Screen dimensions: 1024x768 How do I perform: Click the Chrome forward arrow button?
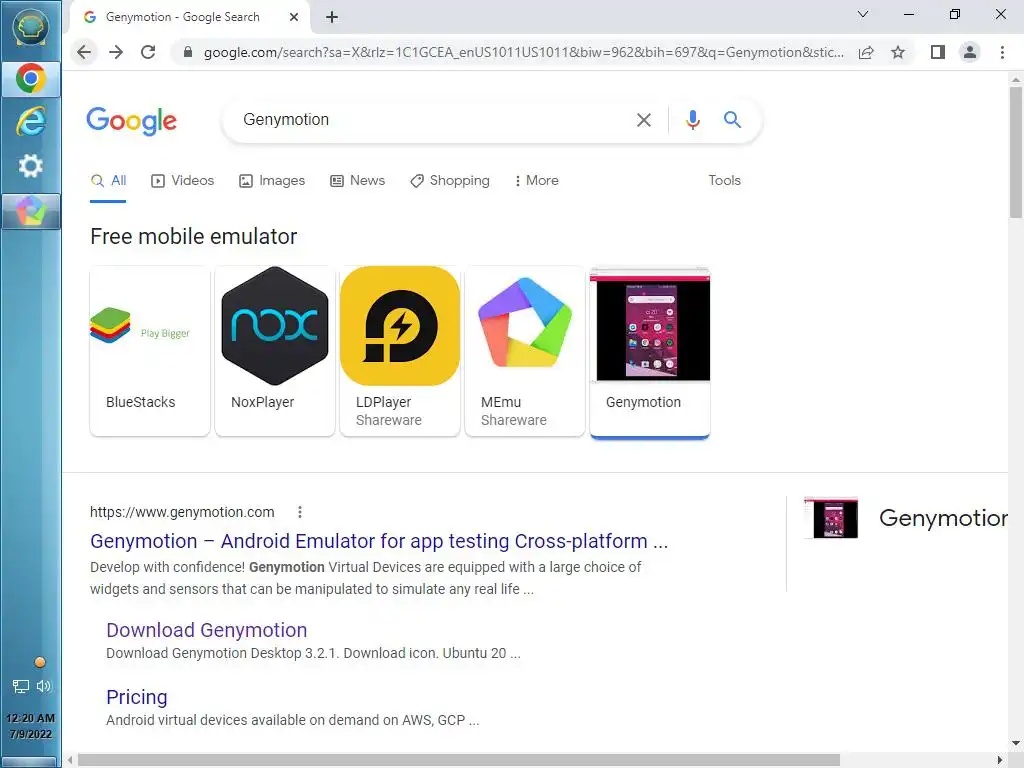(116, 52)
